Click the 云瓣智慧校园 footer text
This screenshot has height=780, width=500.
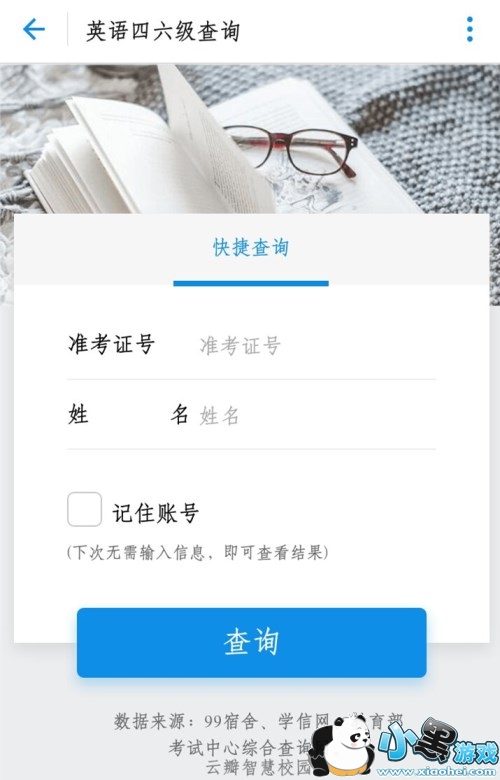258,766
